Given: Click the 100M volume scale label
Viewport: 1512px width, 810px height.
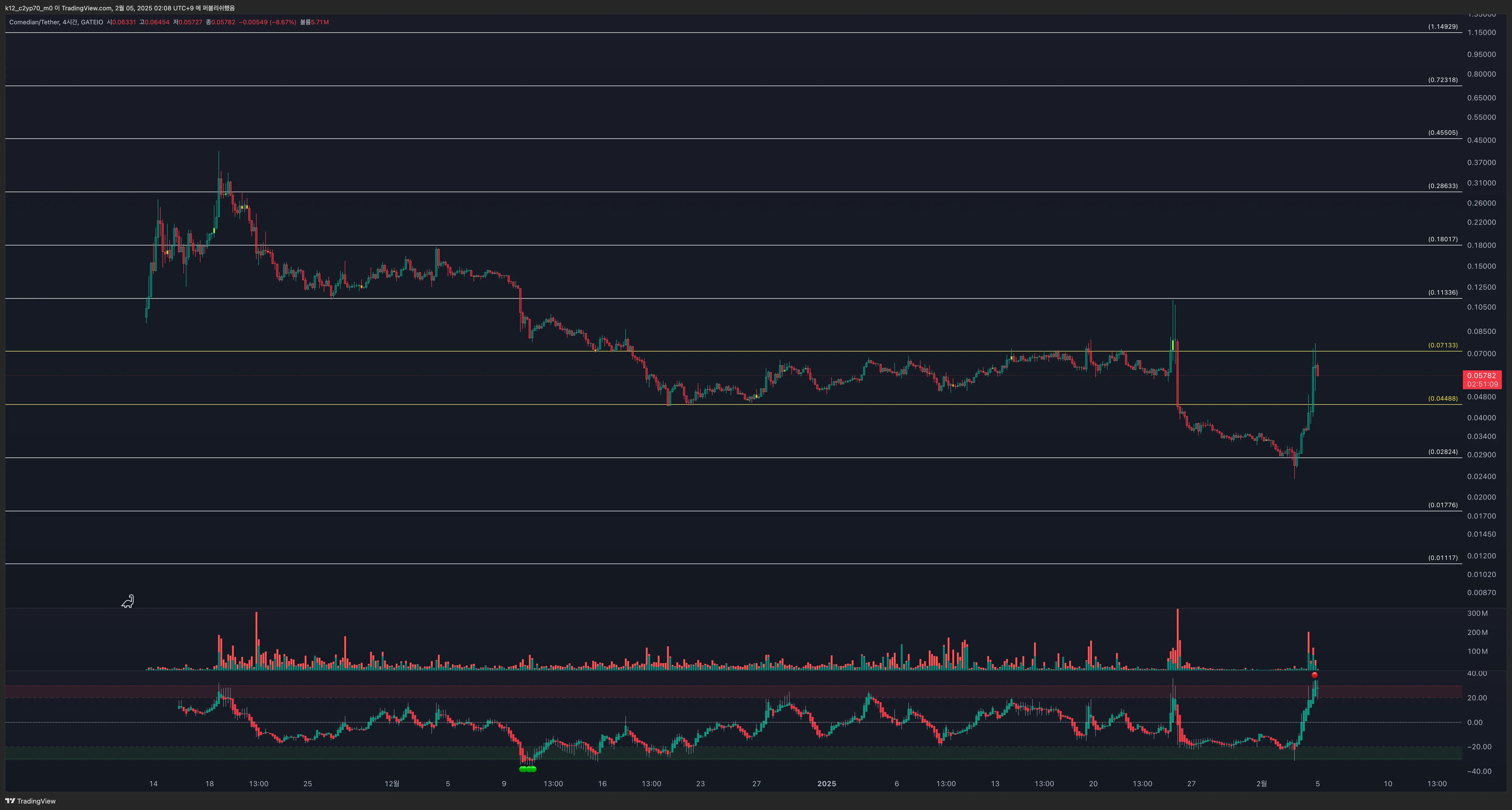Looking at the screenshot, I should click(1477, 651).
